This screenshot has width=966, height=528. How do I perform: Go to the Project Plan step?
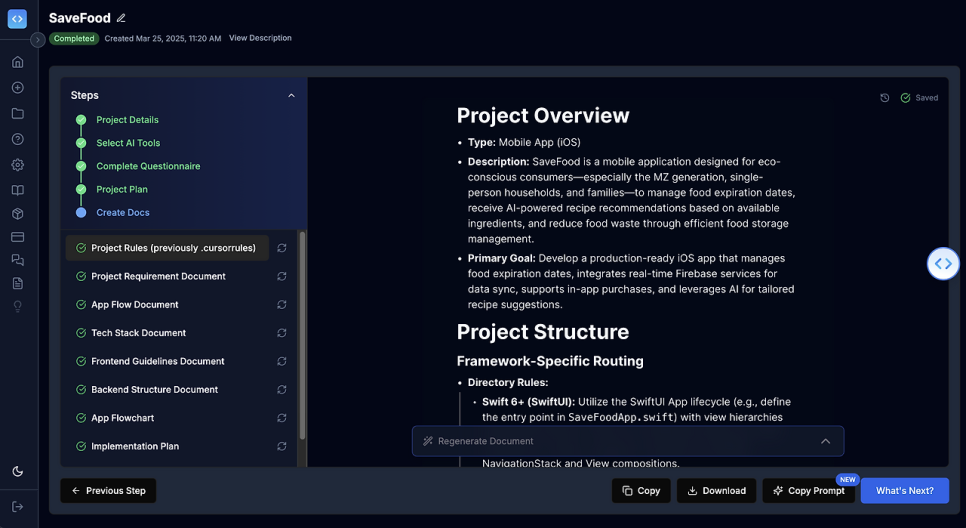(121, 189)
